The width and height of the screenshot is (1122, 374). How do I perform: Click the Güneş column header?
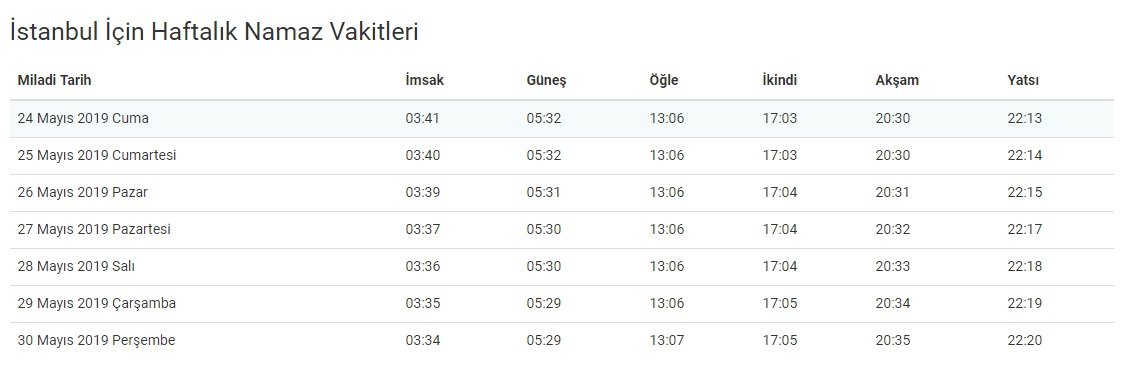pyautogui.click(x=546, y=81)
